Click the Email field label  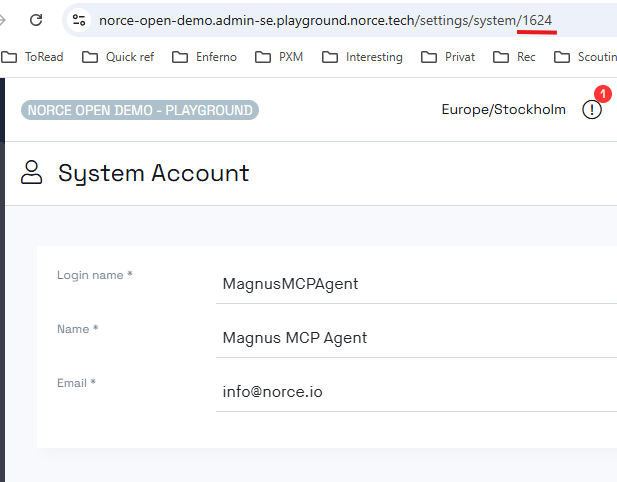click(x=76, y=383)
